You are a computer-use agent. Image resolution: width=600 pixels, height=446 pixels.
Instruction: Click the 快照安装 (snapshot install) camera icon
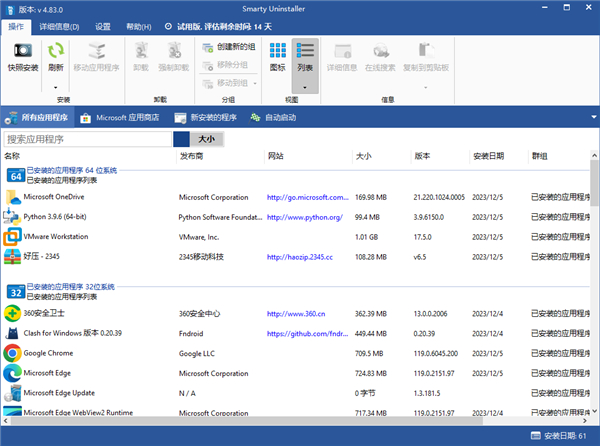coord(22,50)
